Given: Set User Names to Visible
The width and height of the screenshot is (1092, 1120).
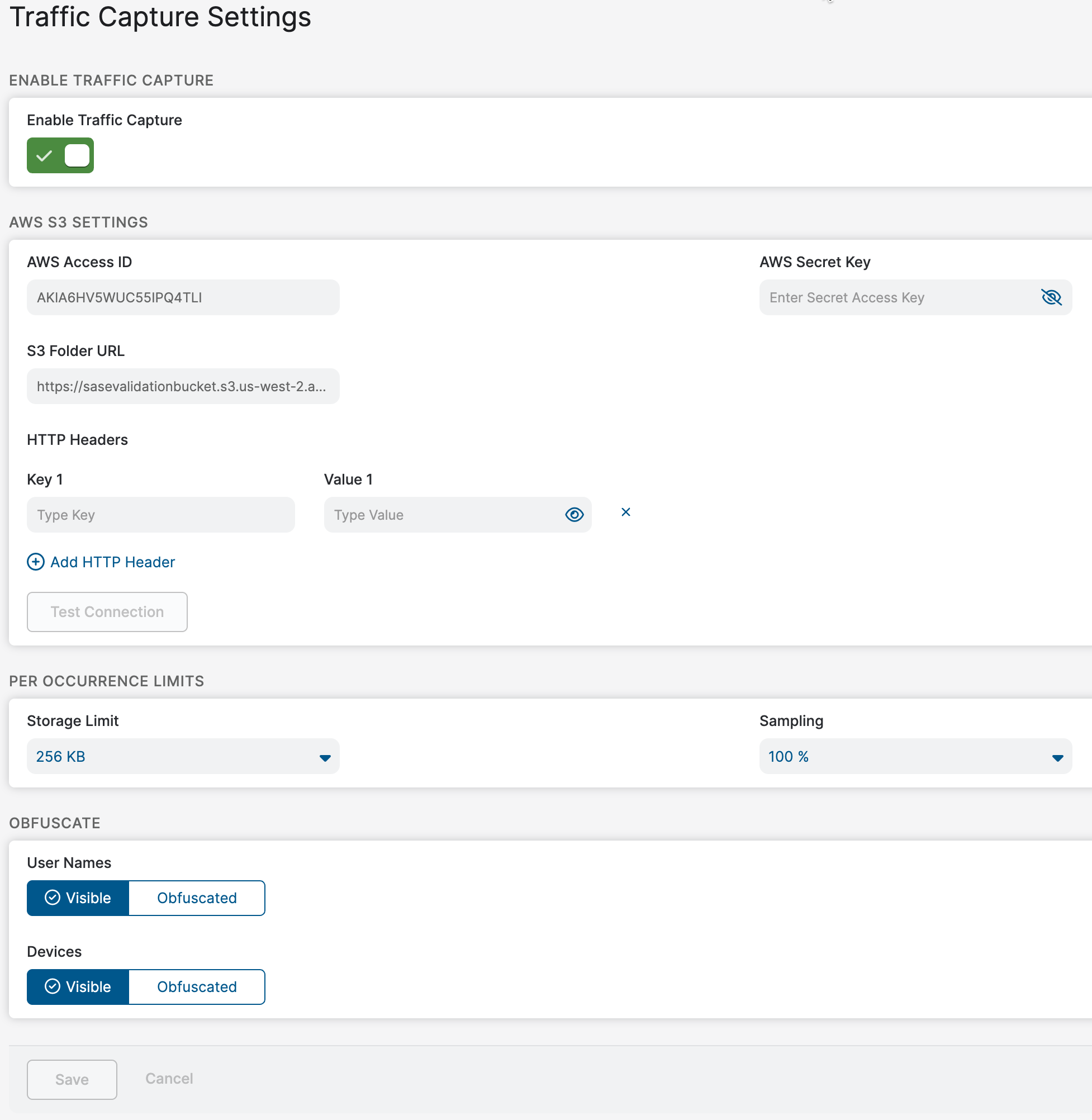Looking at the screenshot, I should [78, 898].
